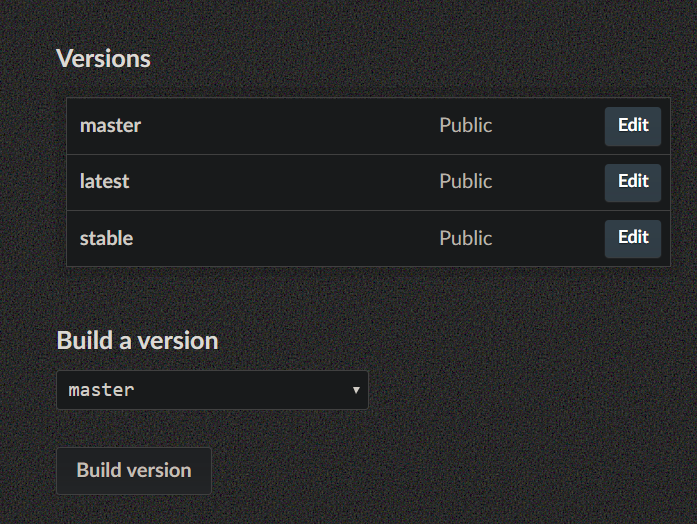Open the master version name link
697x524 pixels.
click(x=110, y=126)
